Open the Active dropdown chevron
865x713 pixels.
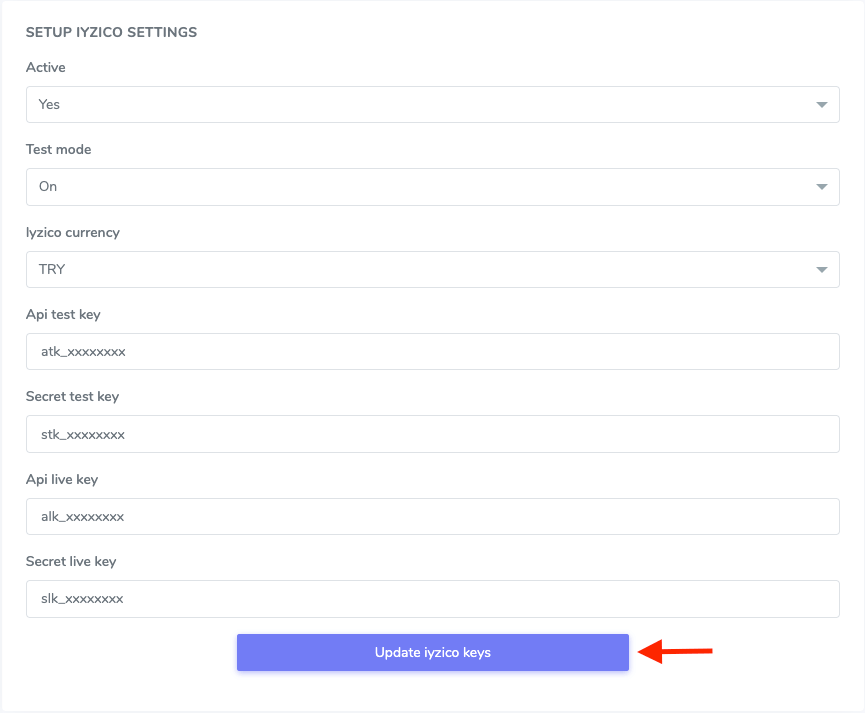point(821,104)
